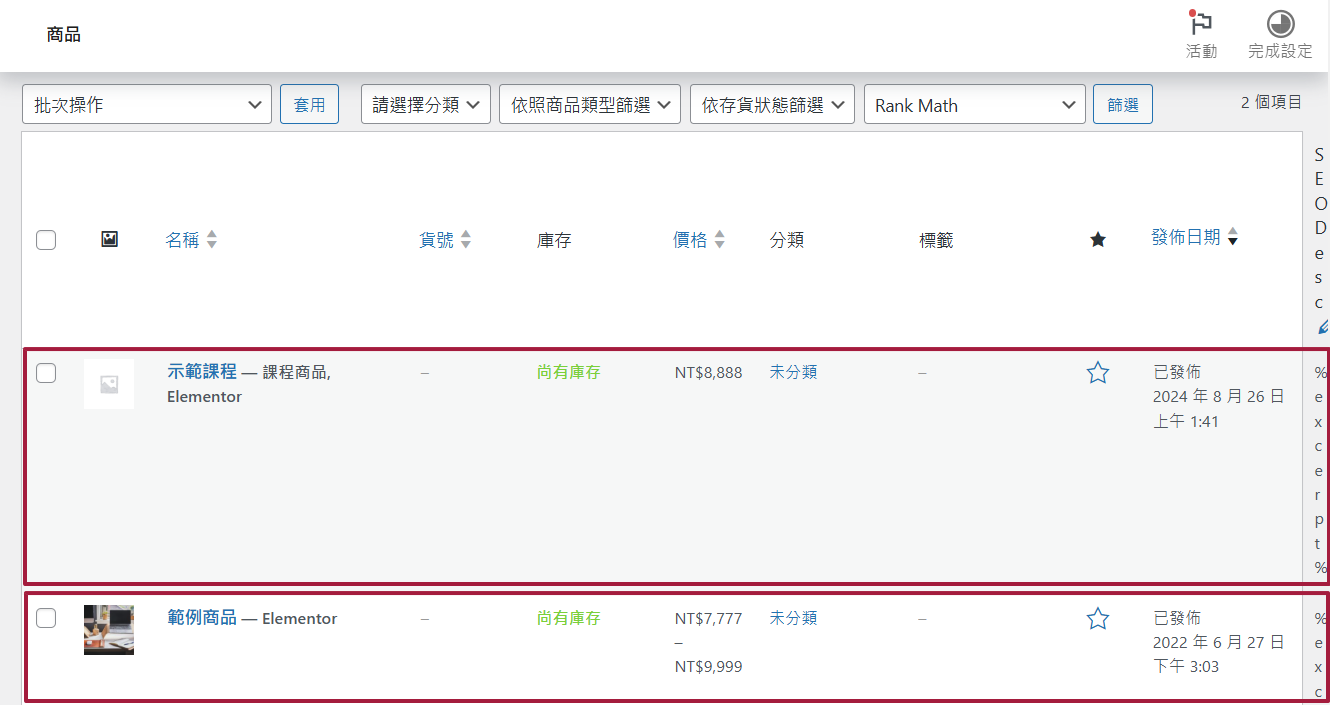The image size is (1330, 705).
Task: Open the 範例商品 product thumbnail
Action: pyautogui.click(x=109, y=630)
